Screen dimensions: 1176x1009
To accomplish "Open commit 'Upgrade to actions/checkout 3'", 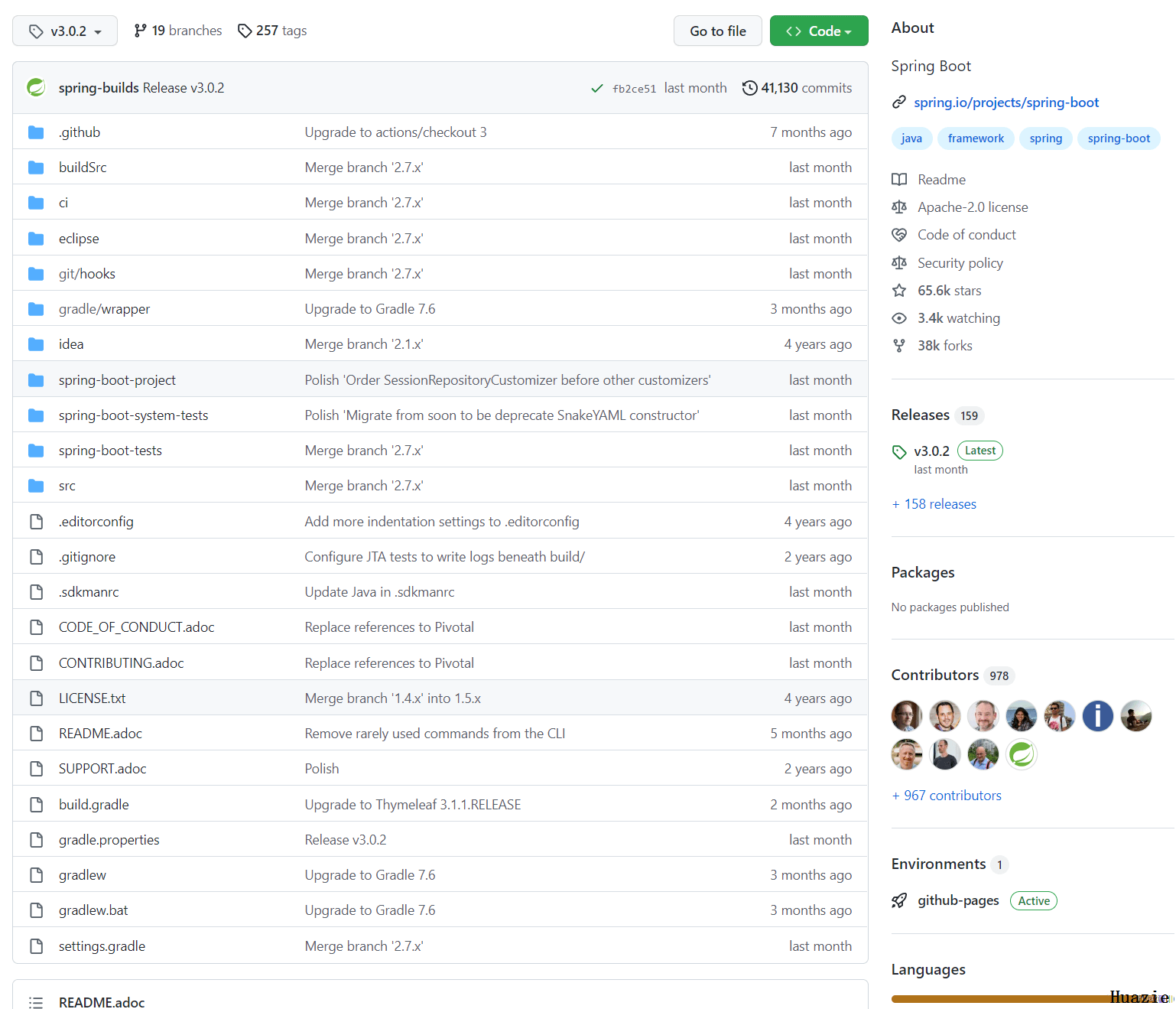I will coord(395,132).
